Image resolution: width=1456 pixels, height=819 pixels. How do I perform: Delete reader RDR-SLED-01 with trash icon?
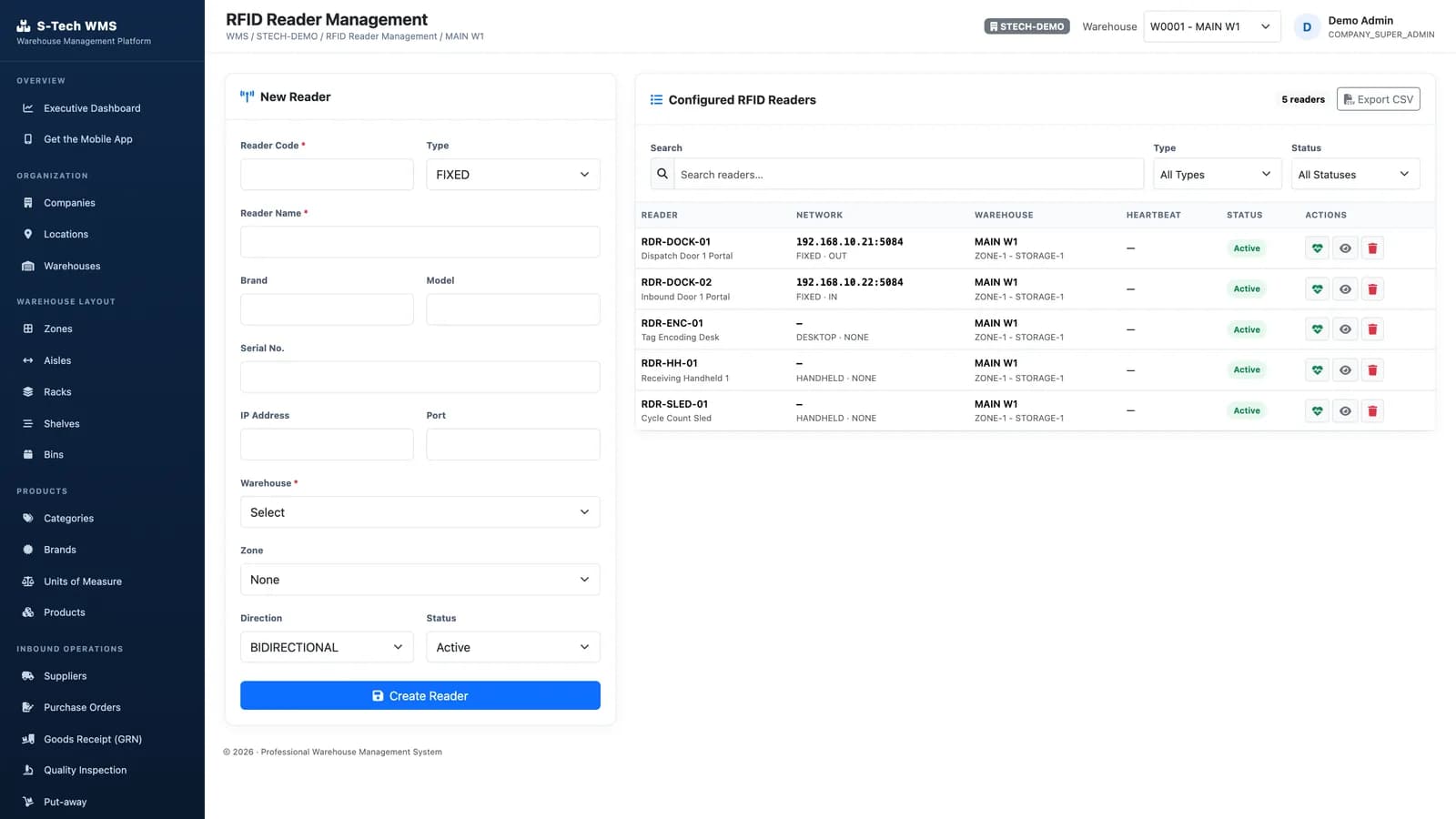(1372, 411)
